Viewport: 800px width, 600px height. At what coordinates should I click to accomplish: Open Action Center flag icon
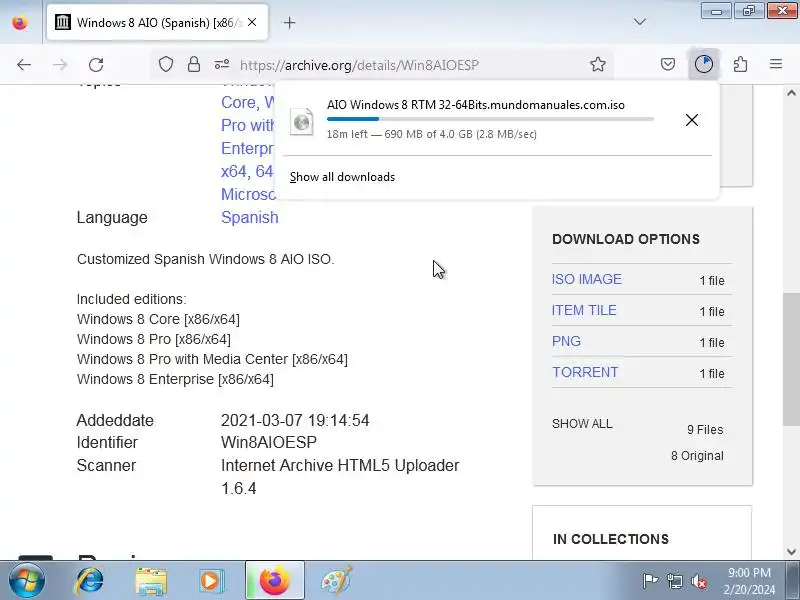pos(650,581)
